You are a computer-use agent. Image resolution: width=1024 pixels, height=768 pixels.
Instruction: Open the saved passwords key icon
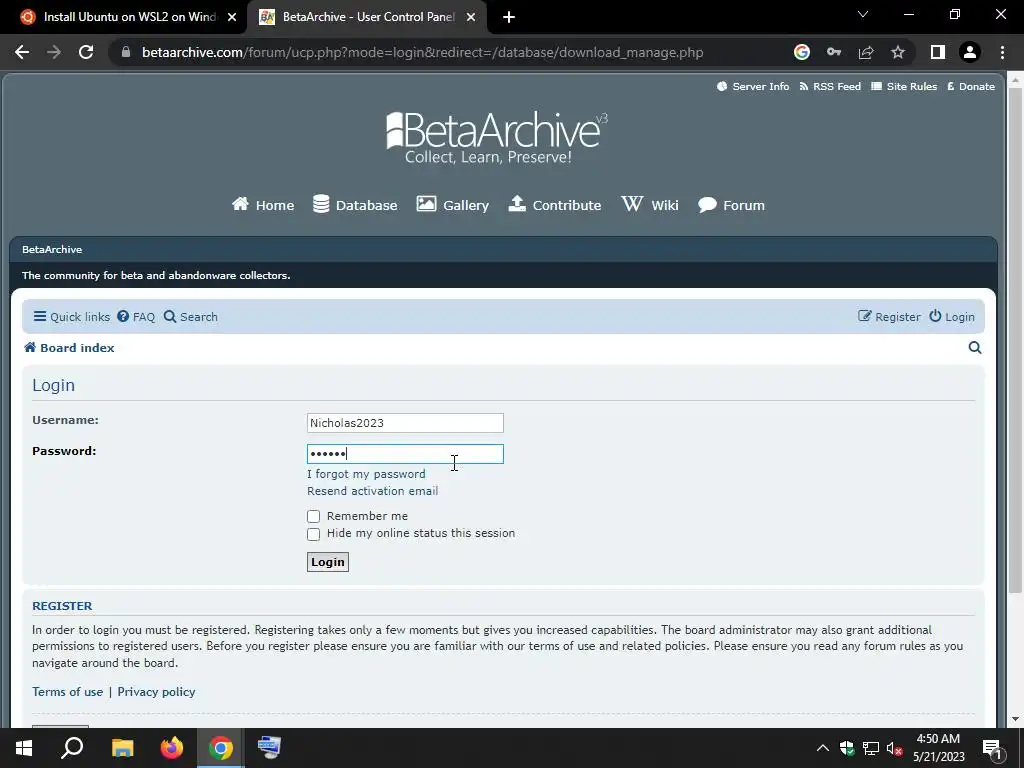tap(834, 52)
